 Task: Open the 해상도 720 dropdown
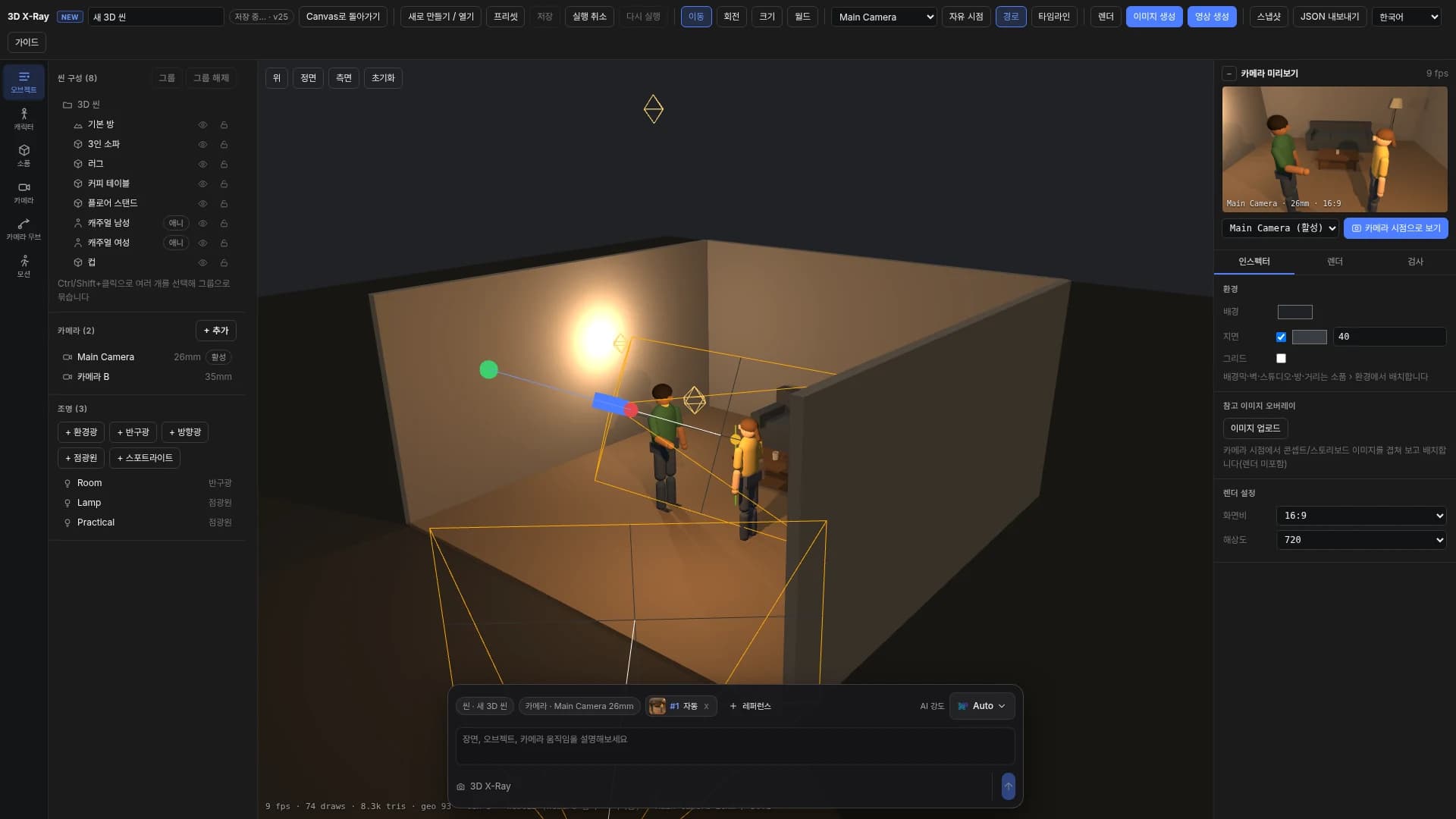click(x=1361, y=540)
